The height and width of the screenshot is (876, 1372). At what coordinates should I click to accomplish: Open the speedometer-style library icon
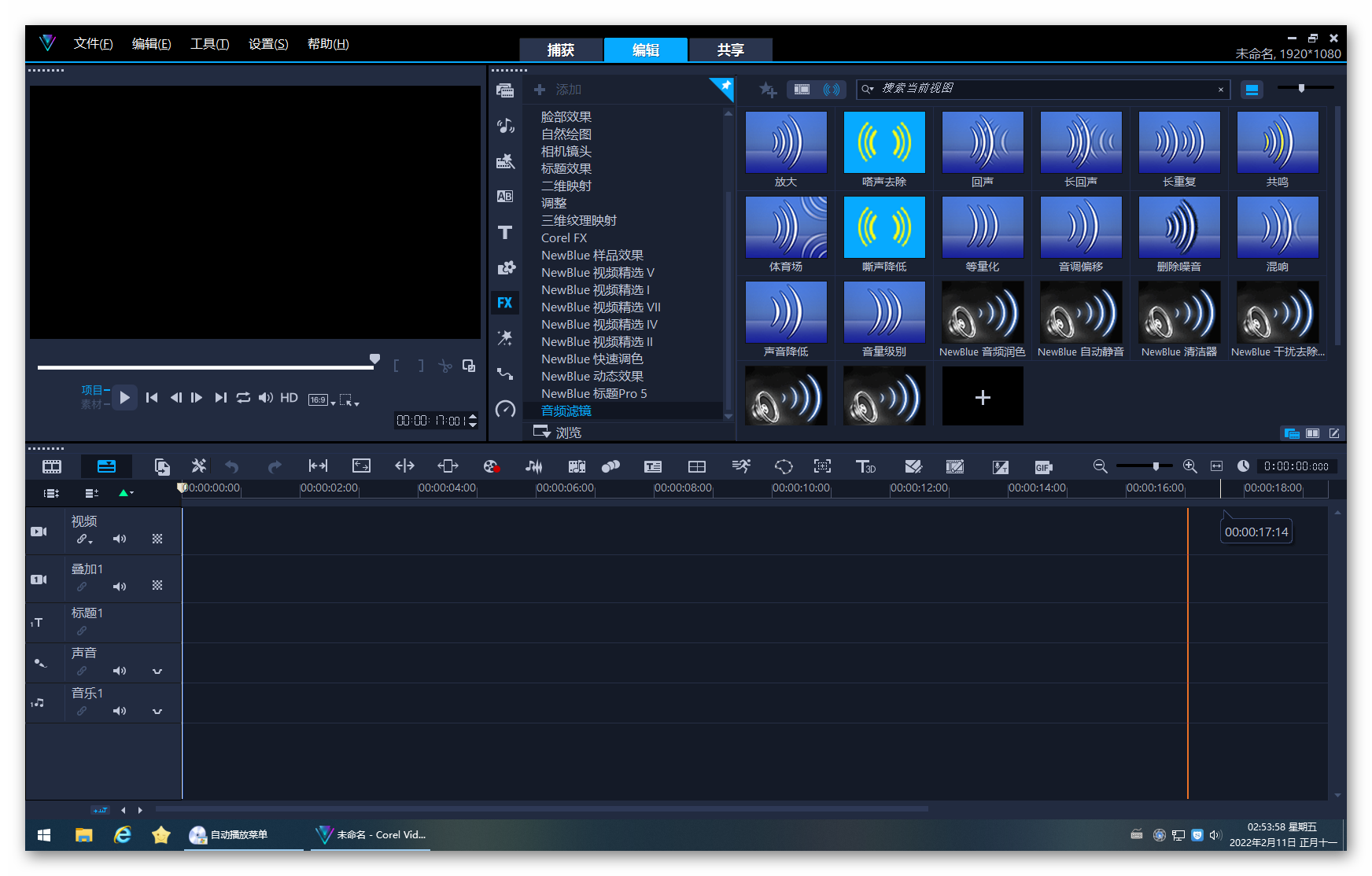505,409
